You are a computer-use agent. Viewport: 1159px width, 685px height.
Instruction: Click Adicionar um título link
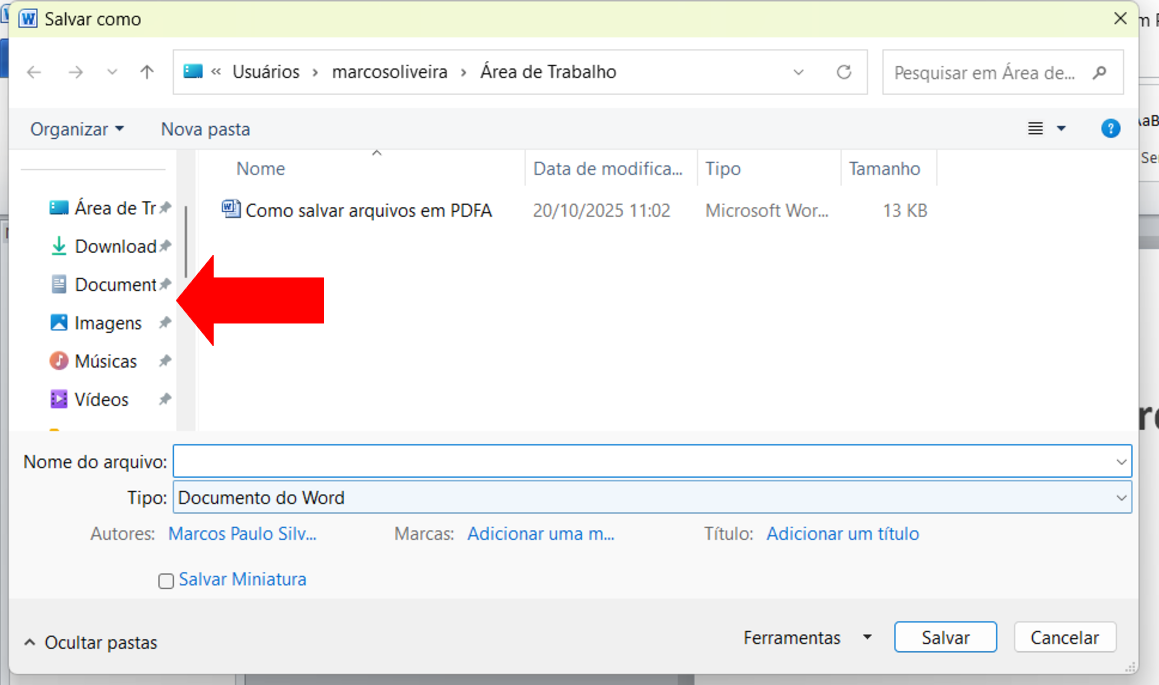pos(842,534)
